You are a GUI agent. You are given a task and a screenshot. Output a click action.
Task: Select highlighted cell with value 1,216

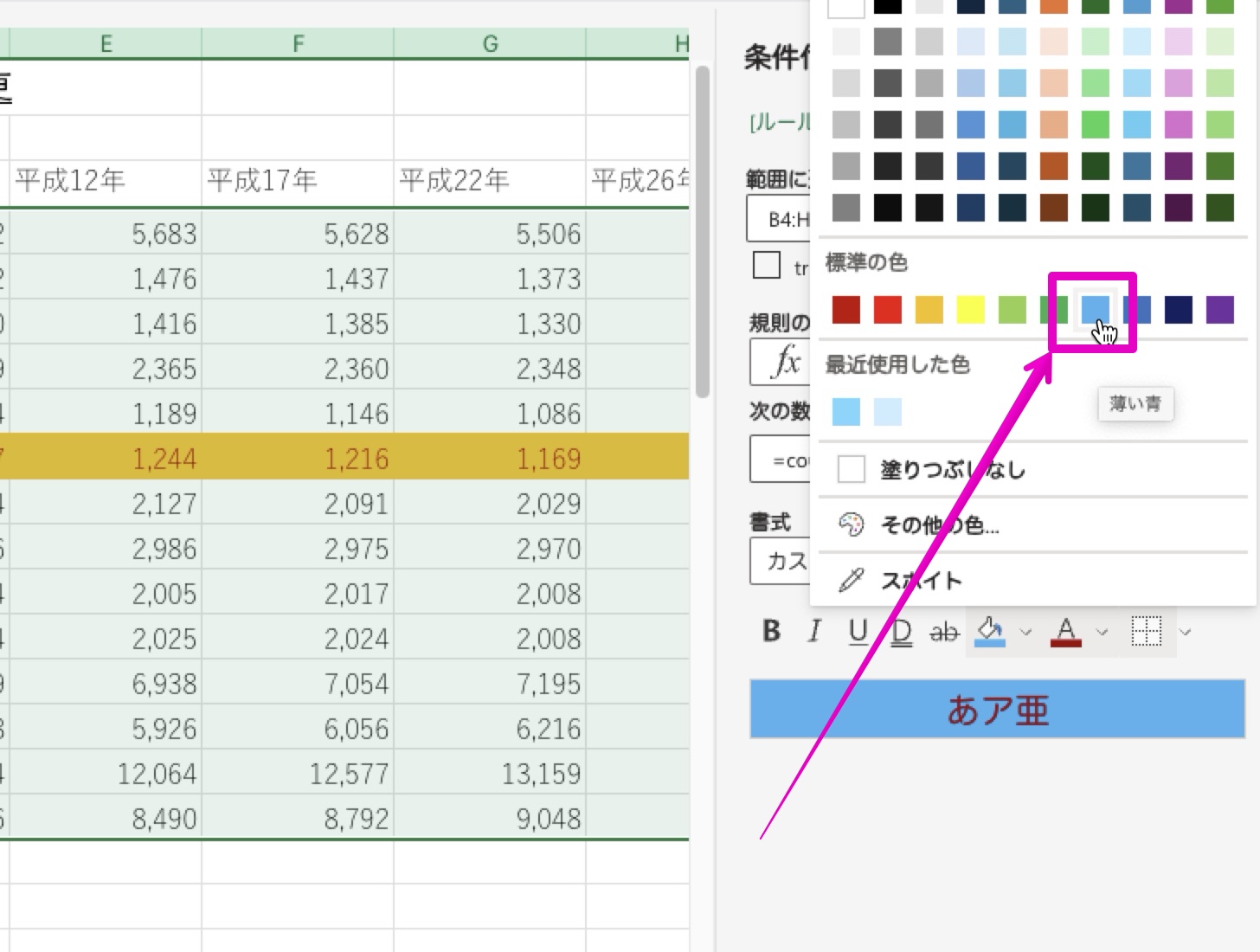click(x=298, y=458)
